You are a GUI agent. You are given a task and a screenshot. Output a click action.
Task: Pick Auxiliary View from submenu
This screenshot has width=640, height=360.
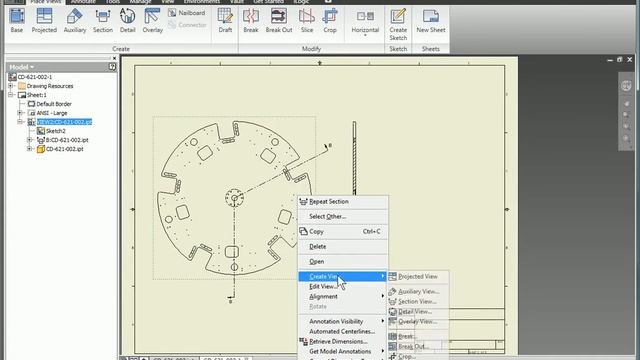[x=418, y=291]
